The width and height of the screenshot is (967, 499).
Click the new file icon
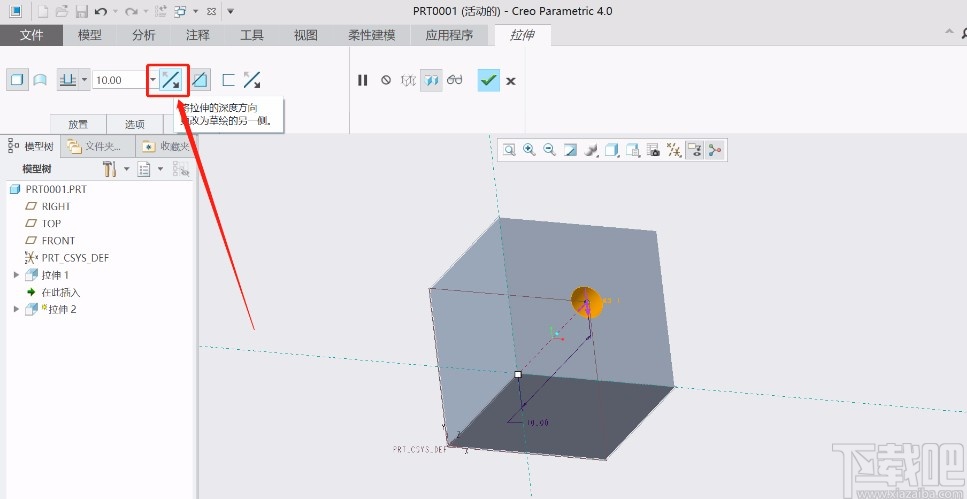(x=43, y=11)
